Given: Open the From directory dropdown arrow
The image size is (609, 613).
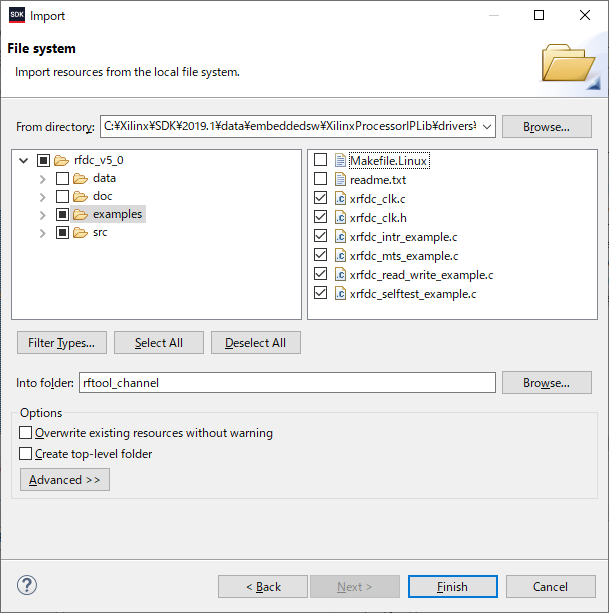Looking at the screenshot, I should 487,127.
